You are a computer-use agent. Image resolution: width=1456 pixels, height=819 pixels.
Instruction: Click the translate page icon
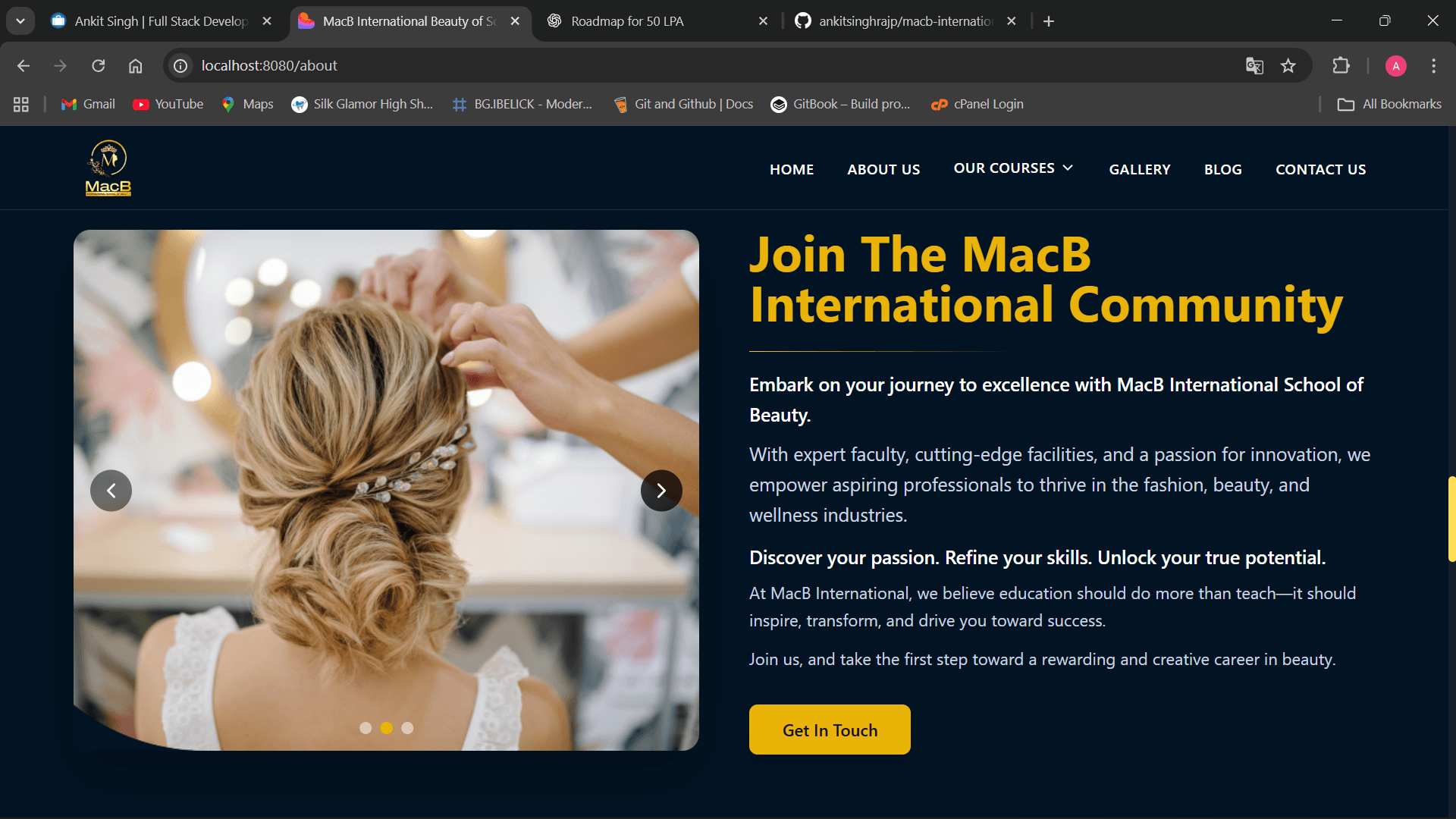click(1254, 66)
